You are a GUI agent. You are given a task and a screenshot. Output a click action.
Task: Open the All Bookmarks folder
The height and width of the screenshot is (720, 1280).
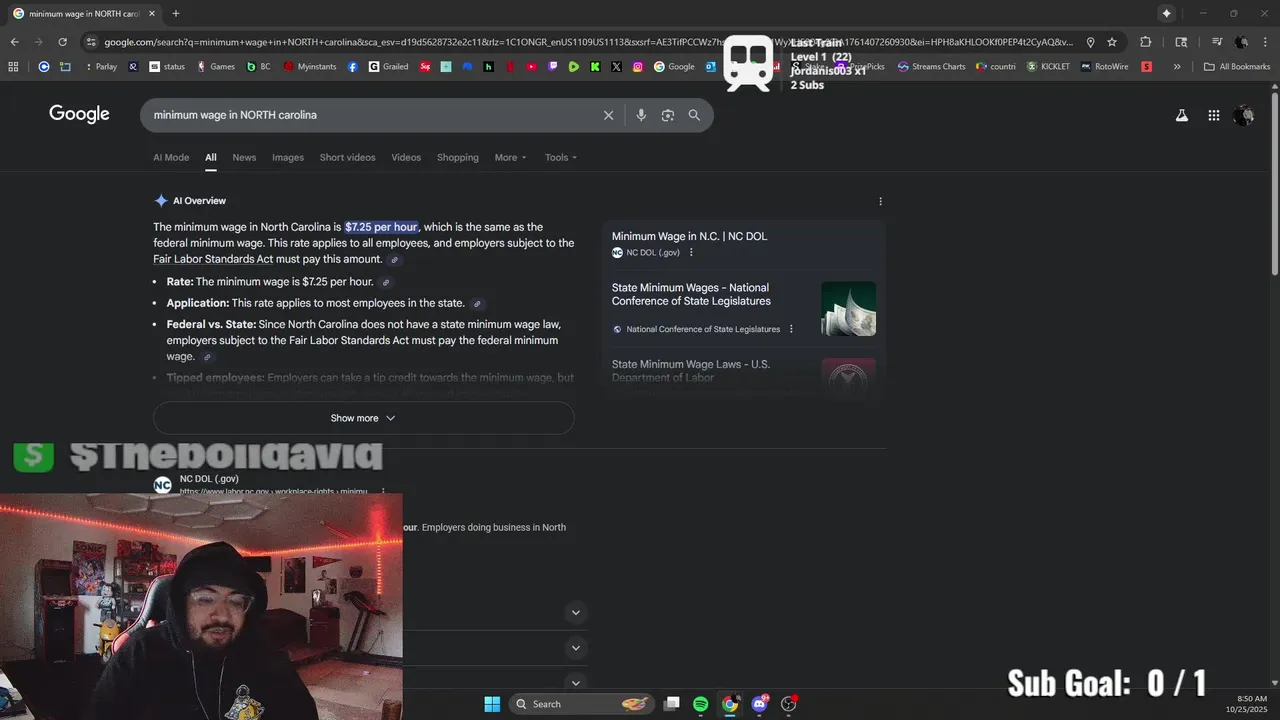tap(1237, 67)
